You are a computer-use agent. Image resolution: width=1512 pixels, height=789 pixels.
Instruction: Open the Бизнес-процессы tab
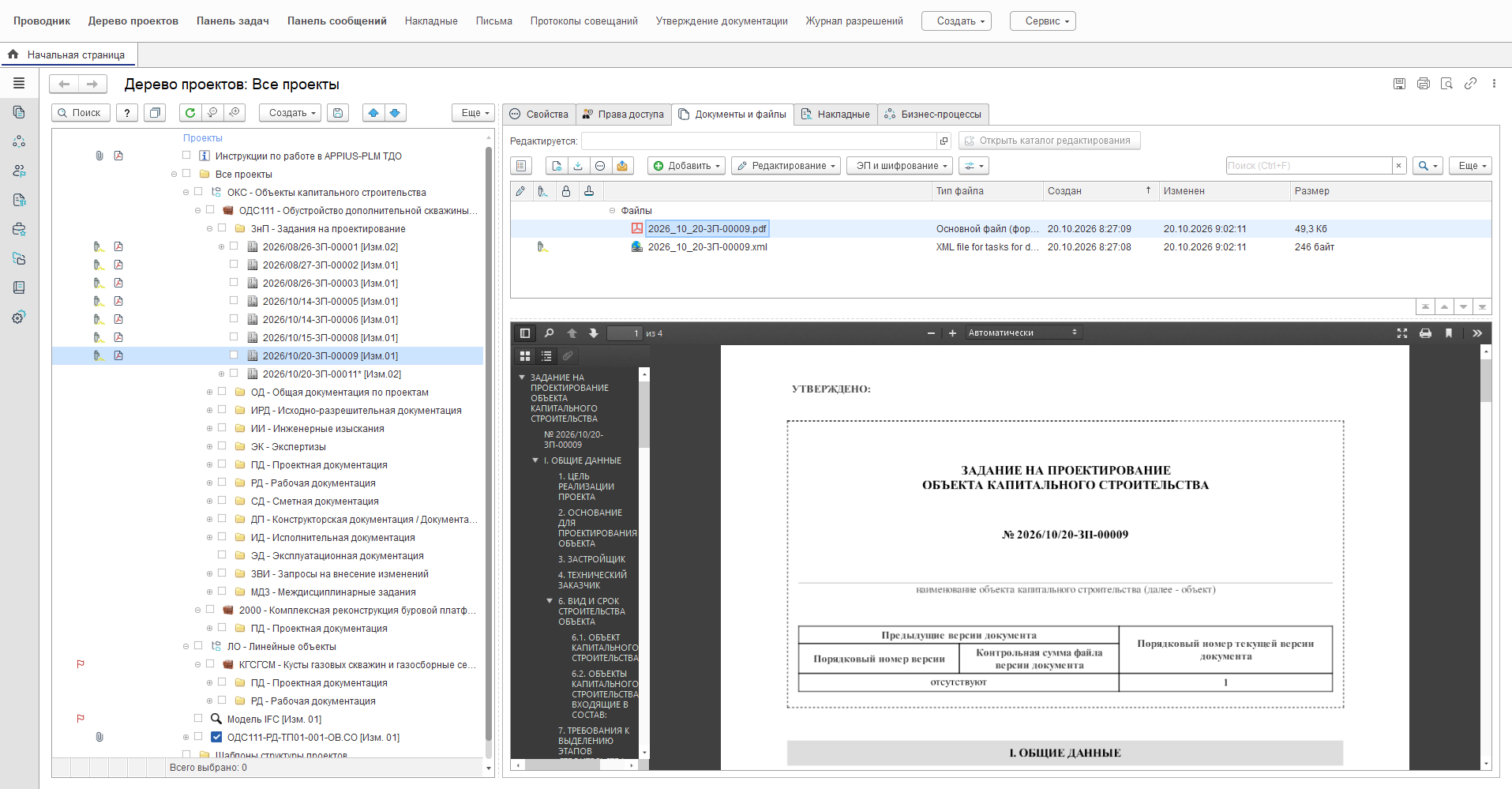933,114
